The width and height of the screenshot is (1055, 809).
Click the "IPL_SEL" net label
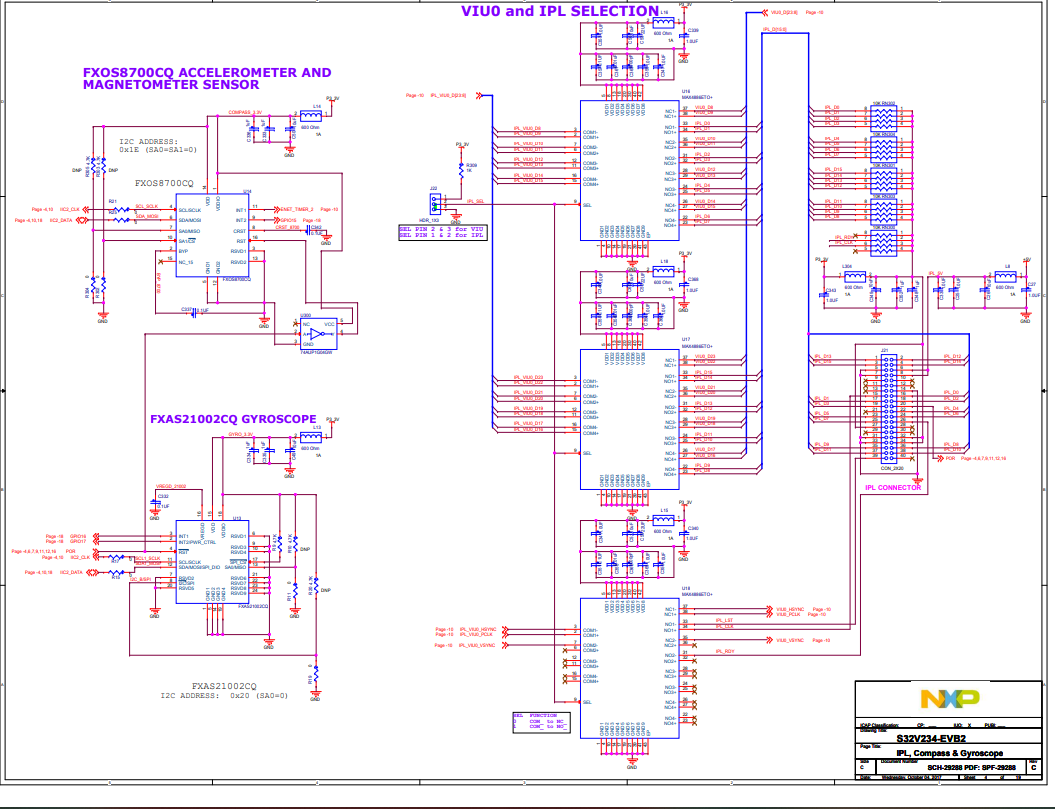475,201
